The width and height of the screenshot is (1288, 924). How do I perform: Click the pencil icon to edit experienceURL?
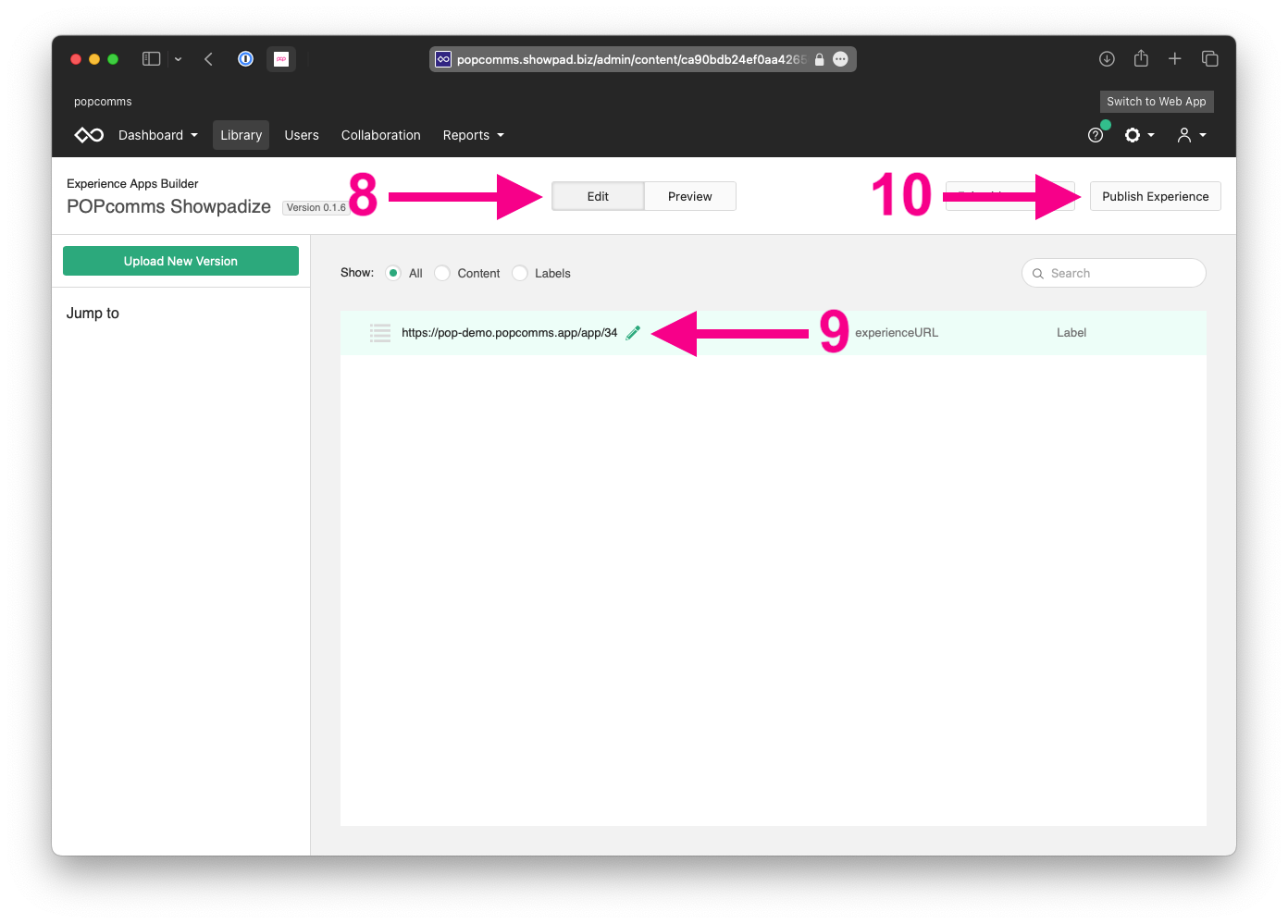pyautogui.click(x=633, y=332)
